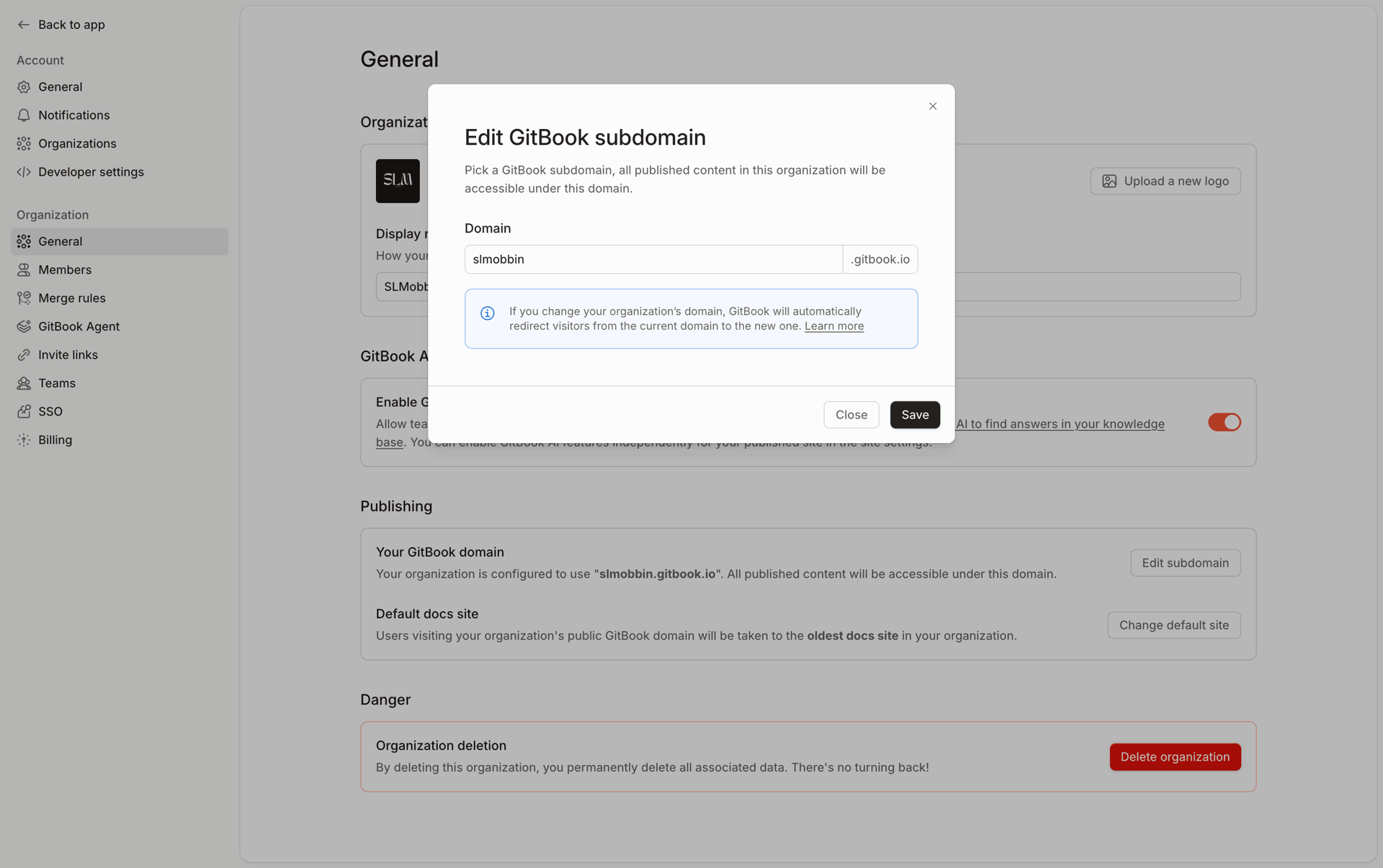Click Edit subdomain button

coord(1185,563)
